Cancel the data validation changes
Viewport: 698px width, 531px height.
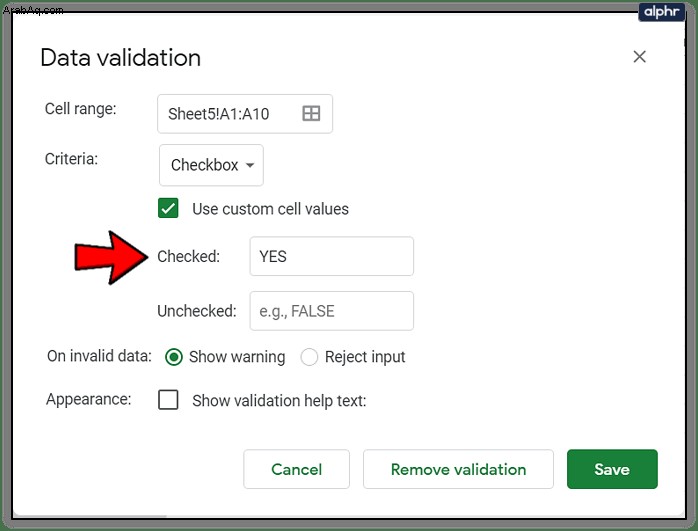coord(296,469)
